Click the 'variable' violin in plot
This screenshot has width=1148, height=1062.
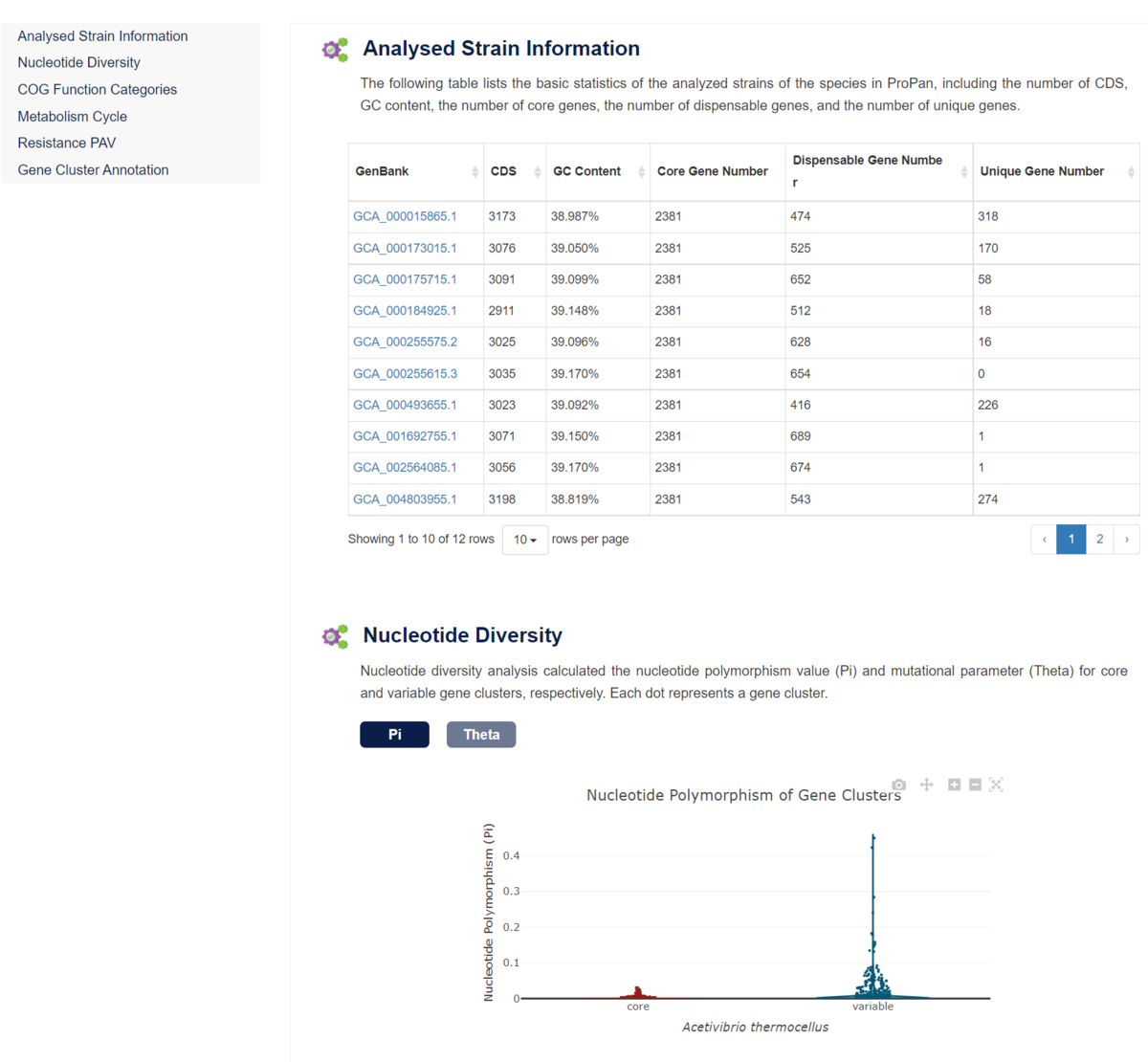(873, 917)
